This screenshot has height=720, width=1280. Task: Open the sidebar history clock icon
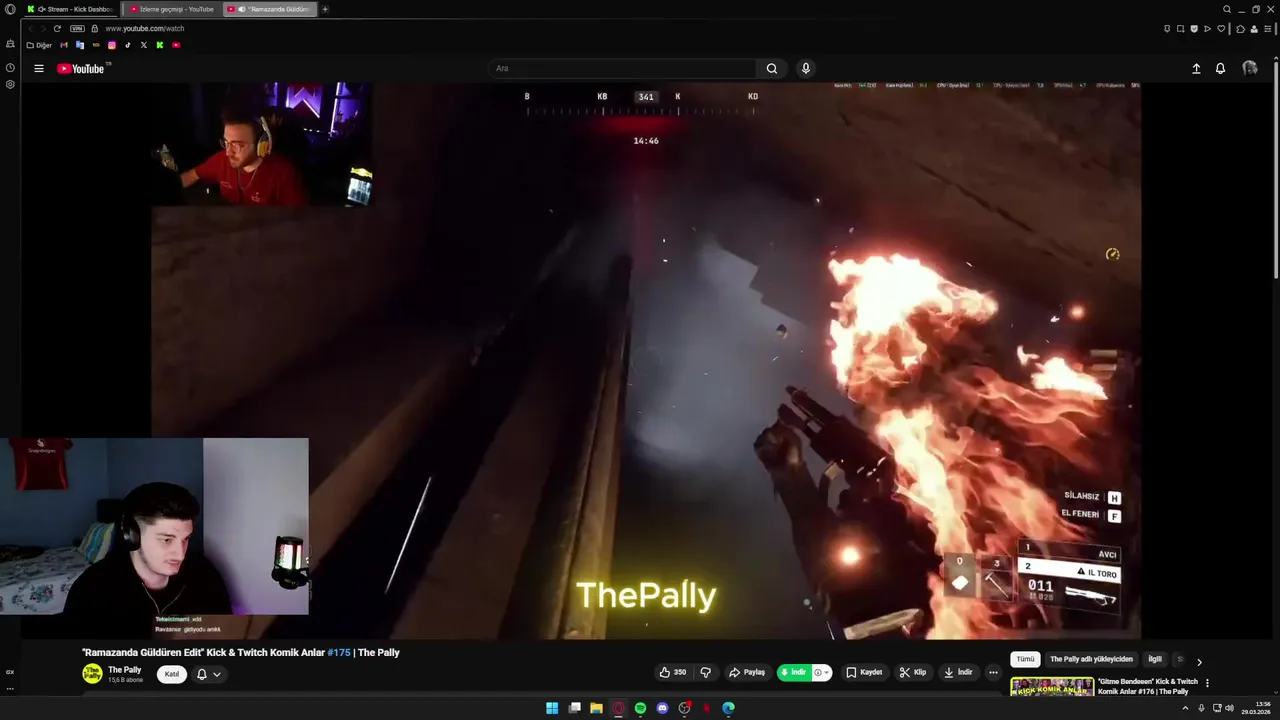point(10,68)
